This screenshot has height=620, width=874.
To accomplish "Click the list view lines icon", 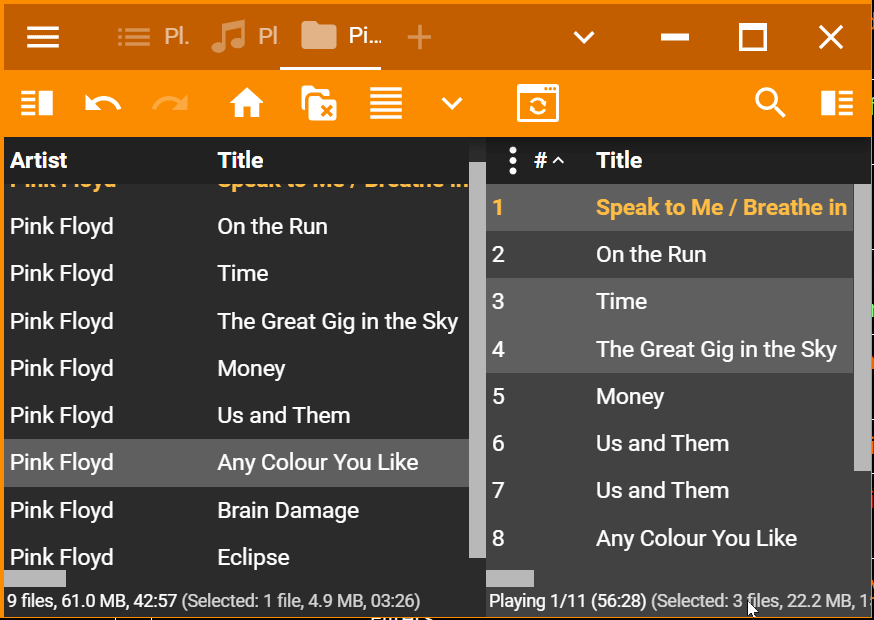I will point(386,103).
